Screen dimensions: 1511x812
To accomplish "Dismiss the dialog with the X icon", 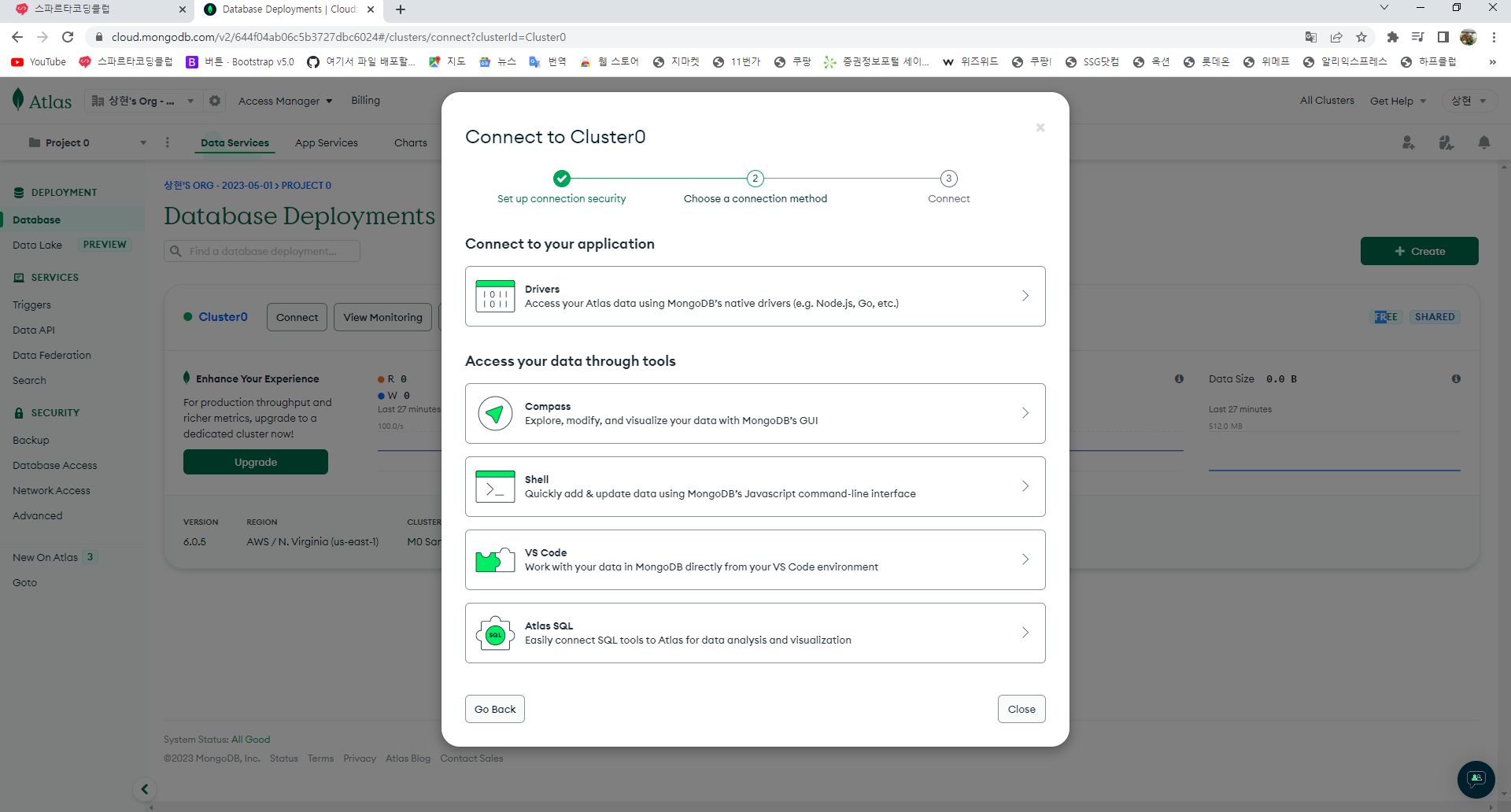I will coord(1040,127).
